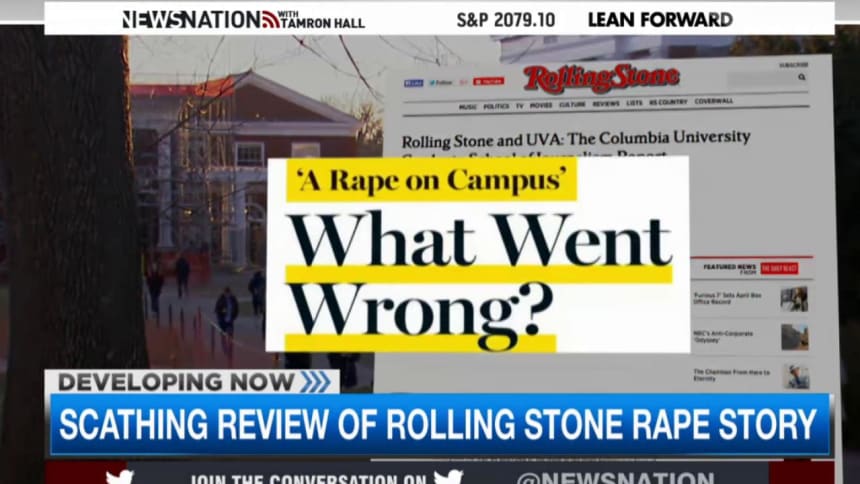Screen dimensions: 860x484
Task: Click the 'Furious 7' story thumbnail
Action: pos(794,299)
